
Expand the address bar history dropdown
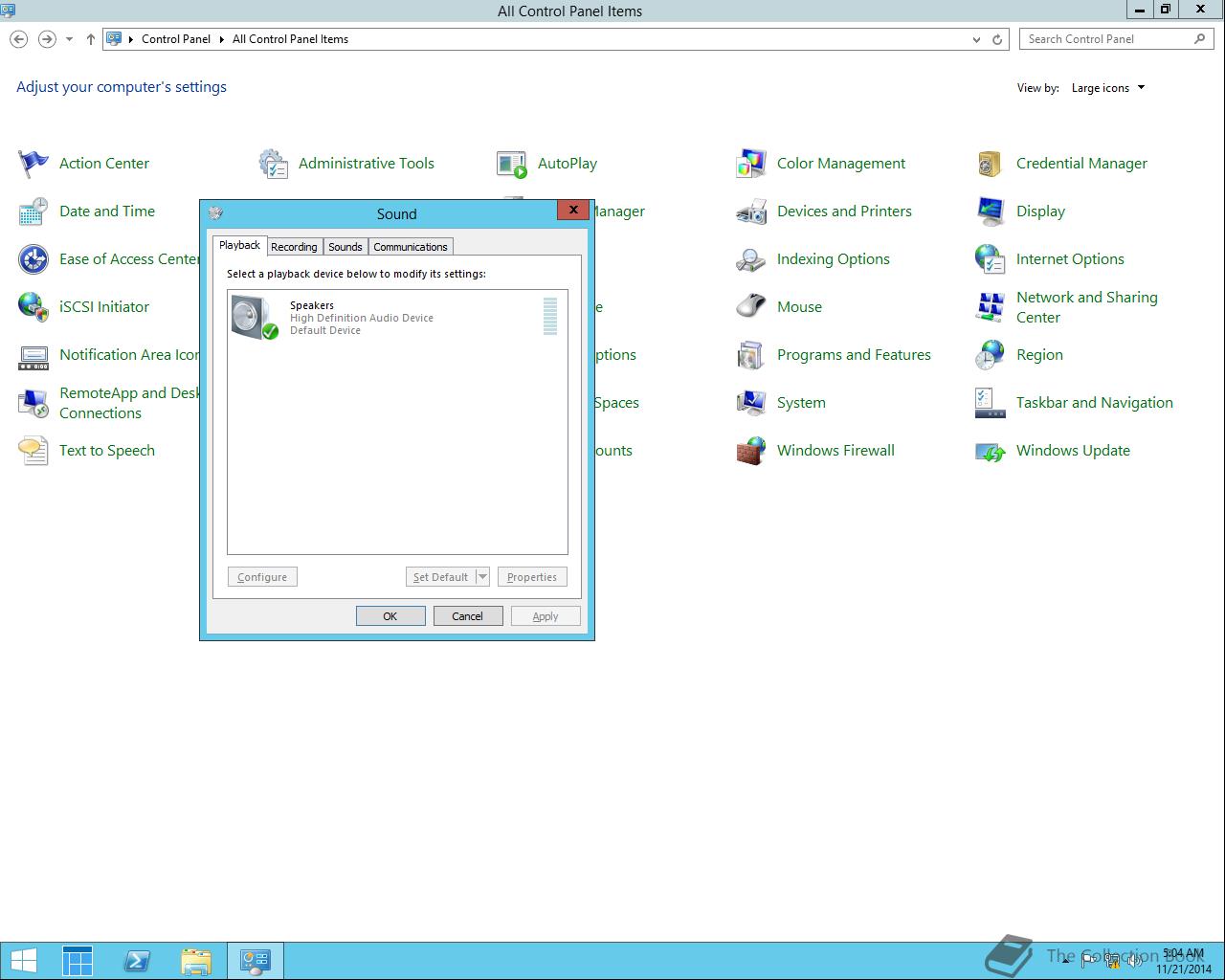click(x=976, y=39)
